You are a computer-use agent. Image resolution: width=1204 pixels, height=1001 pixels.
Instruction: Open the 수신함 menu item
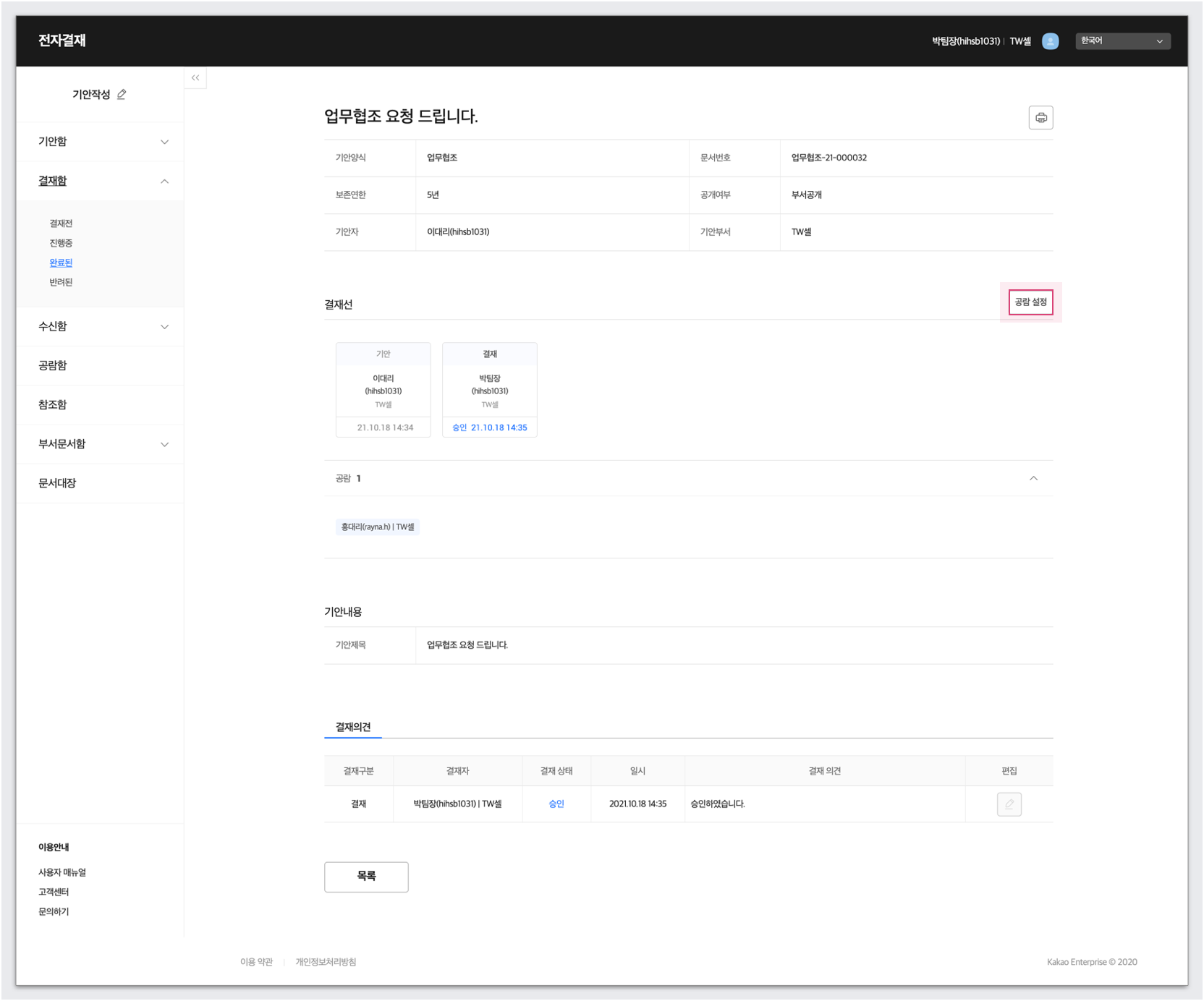click(x=53, y=326)
